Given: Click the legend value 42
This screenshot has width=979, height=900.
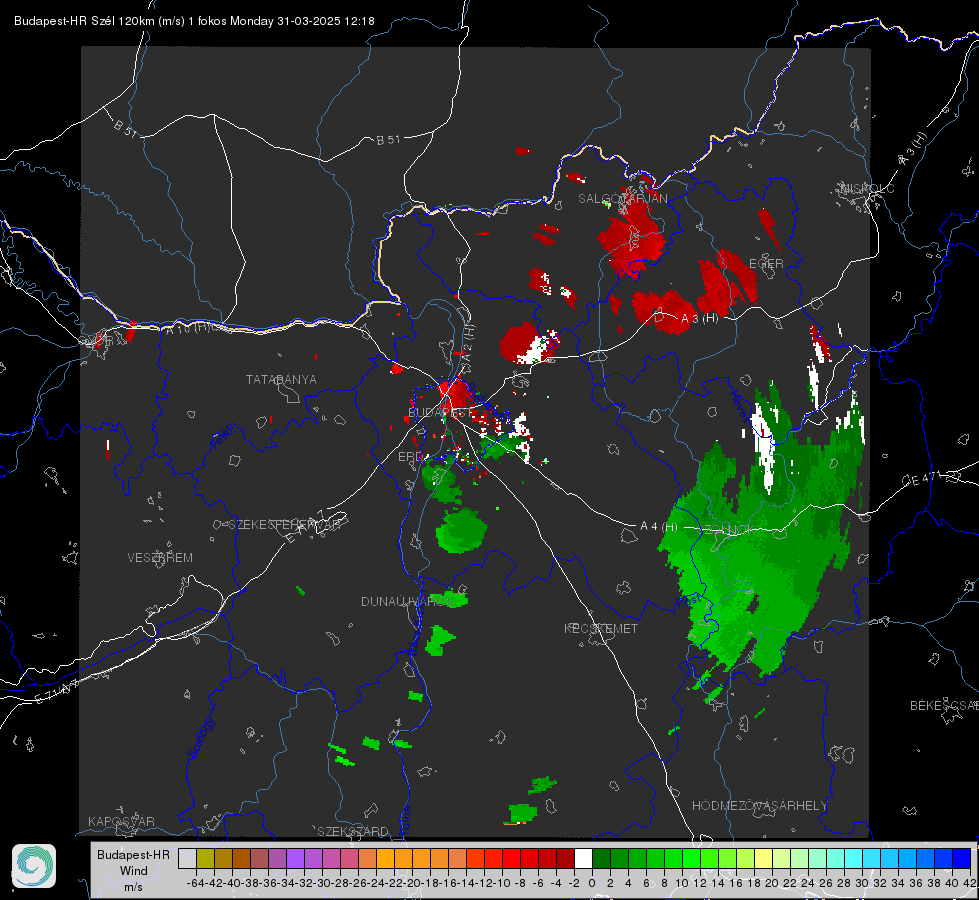Looking at the screenshot, I should click(969, 883).
